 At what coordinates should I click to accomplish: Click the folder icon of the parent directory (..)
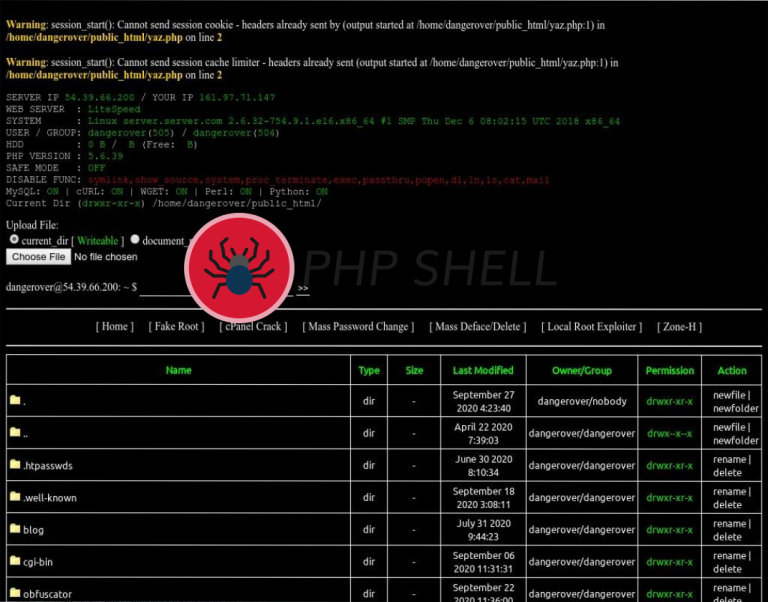[x=15, y=432]
